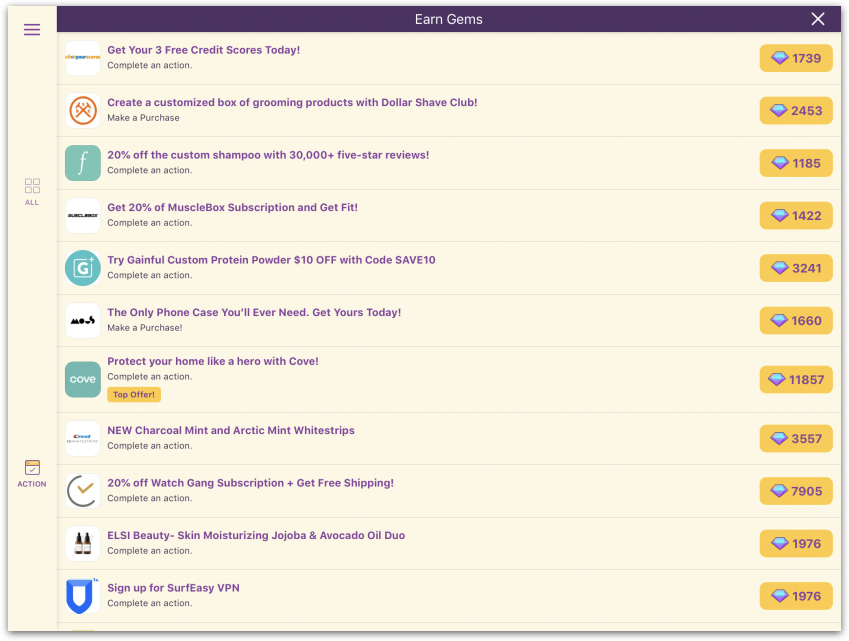Open 'Get 20% of MuscleBox Subscription' title
Screen dimensions: 849x641
232,207
